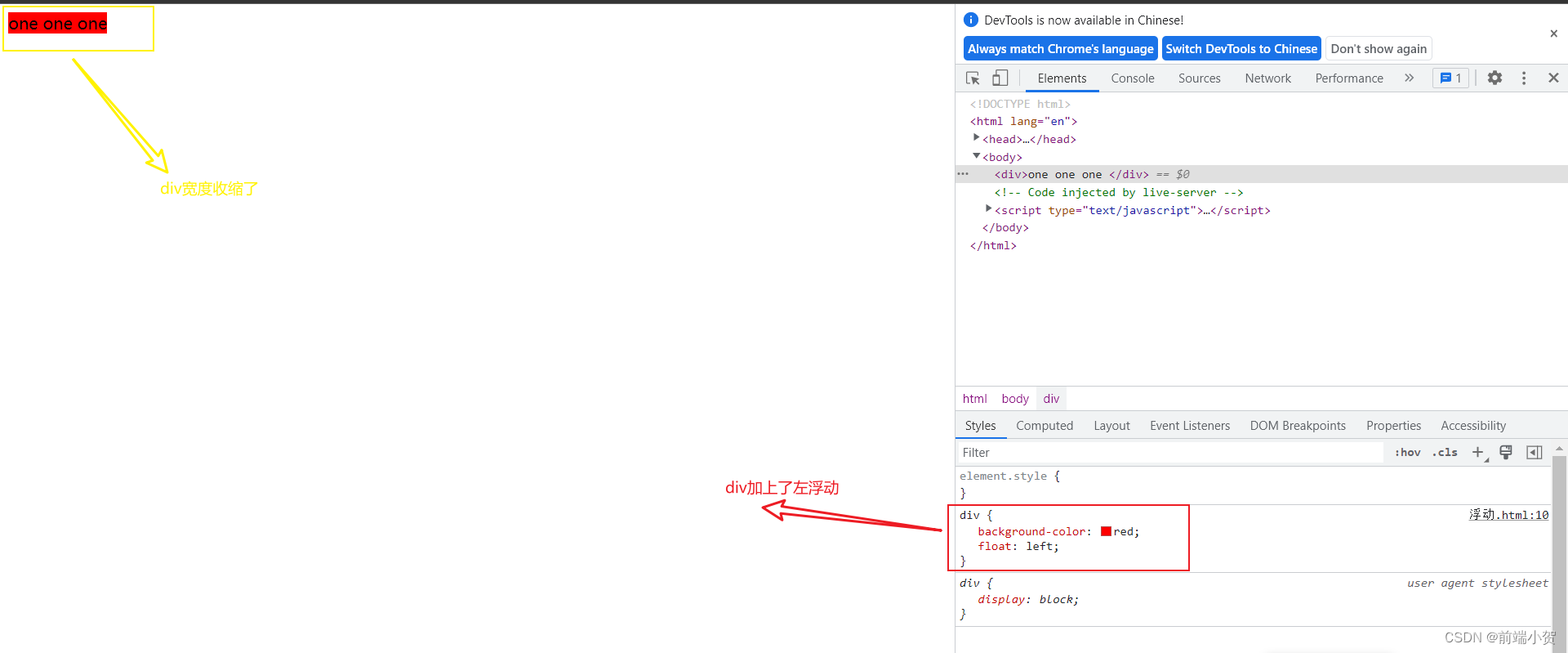Toggle the device toolbar icon

tap(1000, 78)
